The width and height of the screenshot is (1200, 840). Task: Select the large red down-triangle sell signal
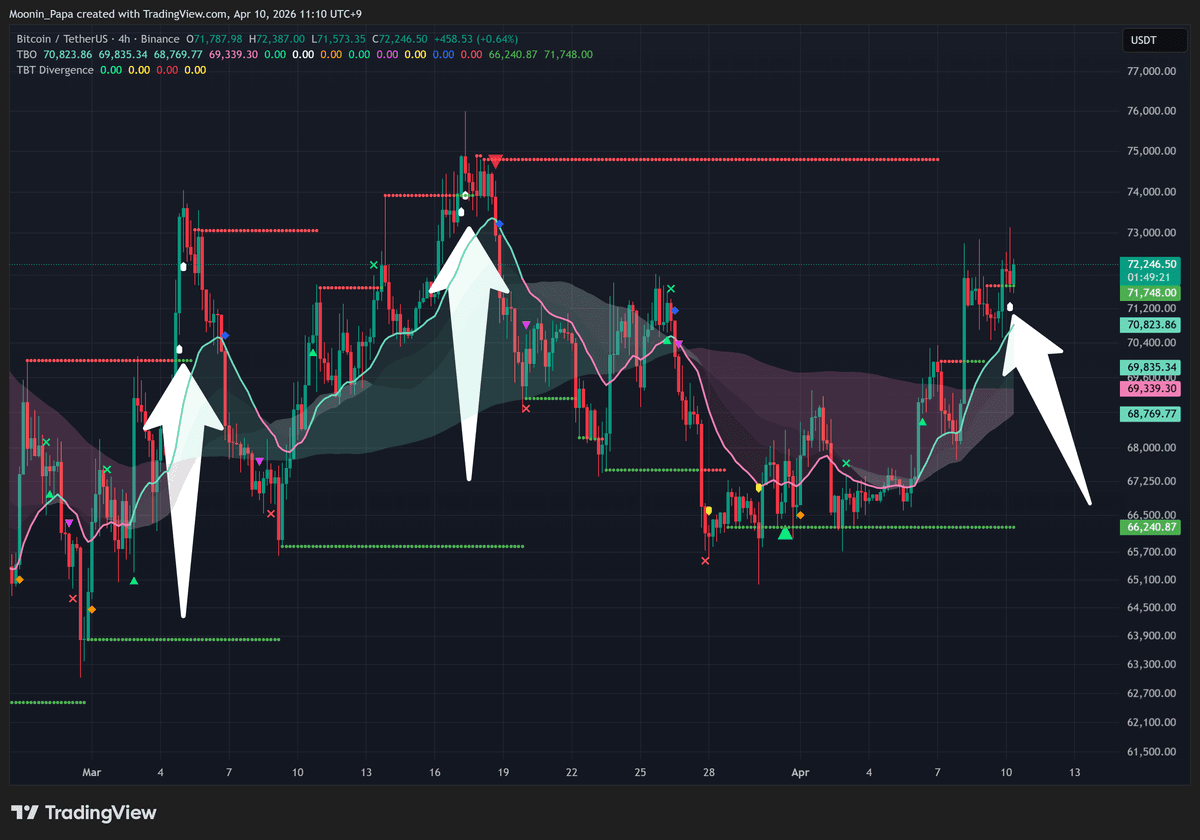click(x=495, y=159)
